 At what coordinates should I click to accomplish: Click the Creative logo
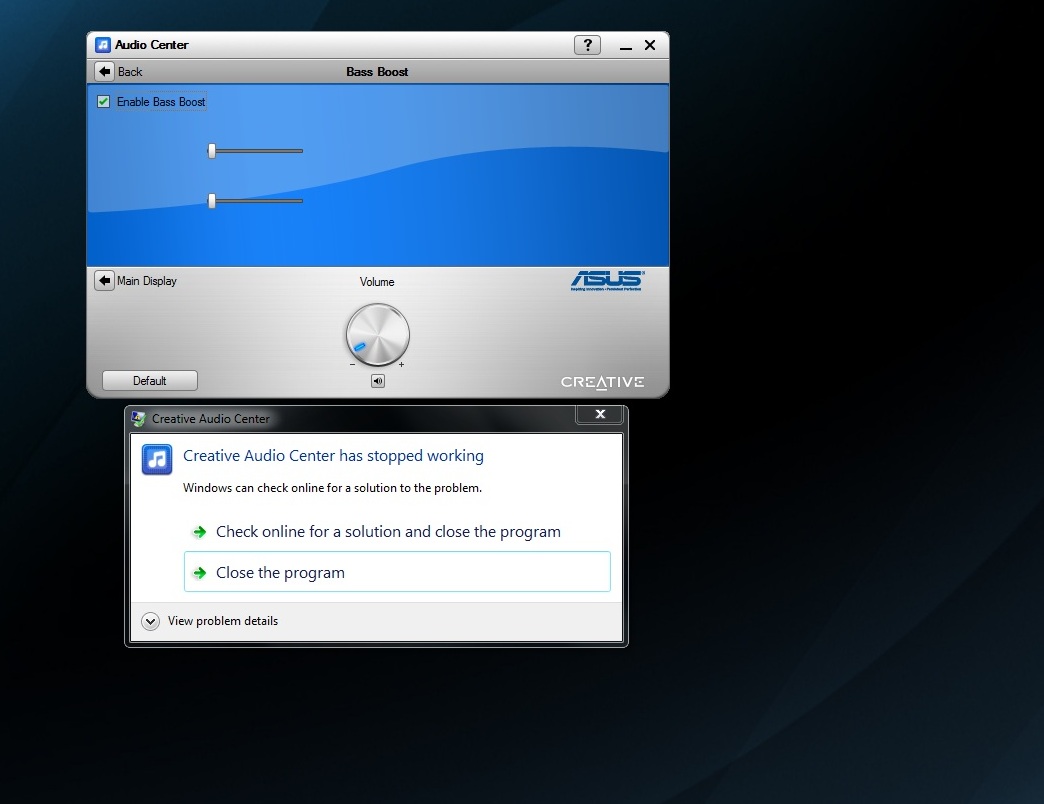pyautogui.click(x=602, y=382)
